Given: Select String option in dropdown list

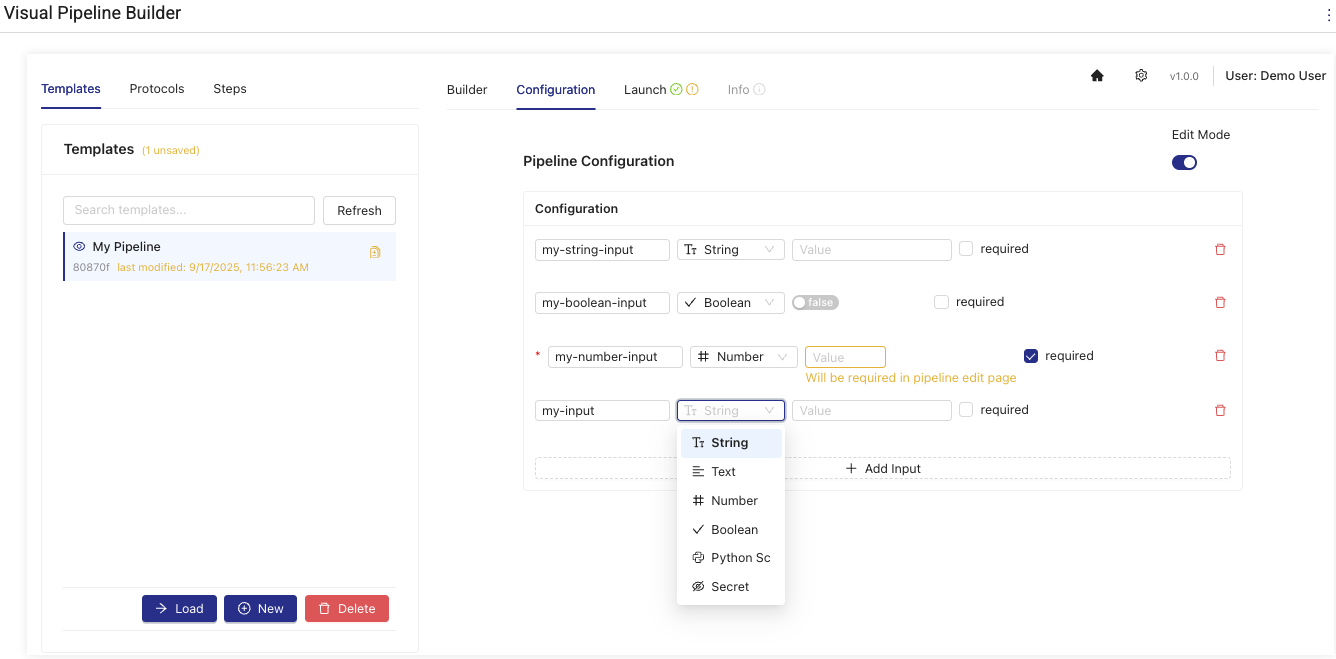Looking at the screenshot, I should point(731,443).
